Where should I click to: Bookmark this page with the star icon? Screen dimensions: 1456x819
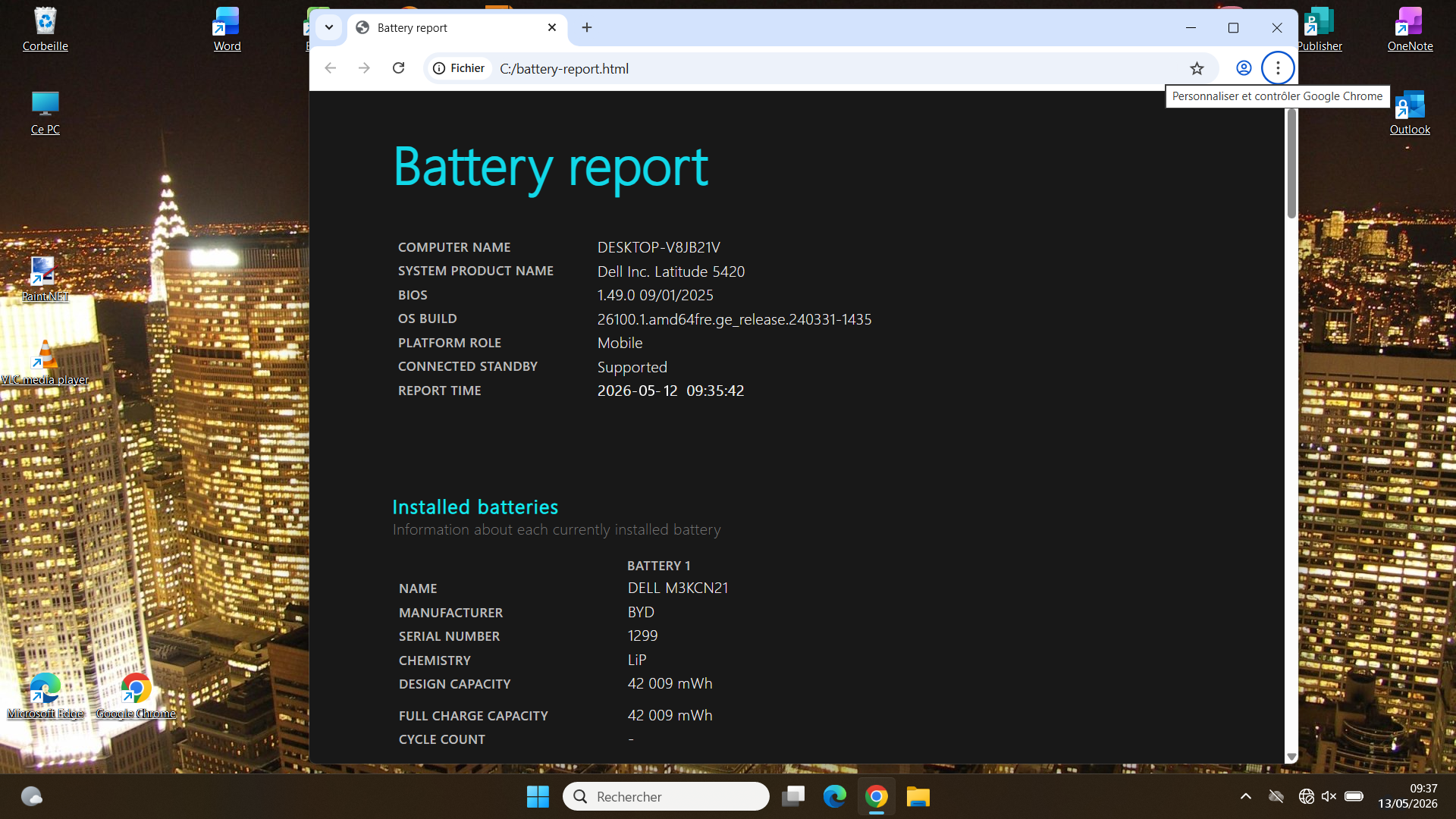tap(1197, 68)
